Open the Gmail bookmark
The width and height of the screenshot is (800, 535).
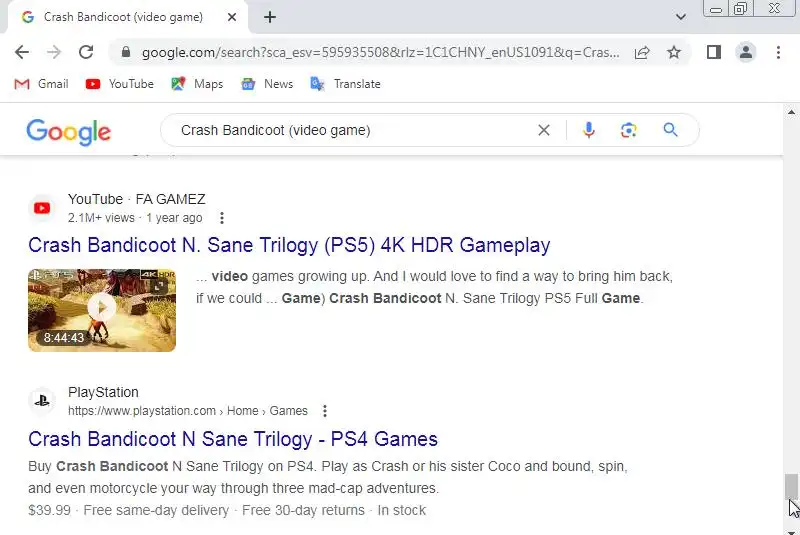pos(41,84)
